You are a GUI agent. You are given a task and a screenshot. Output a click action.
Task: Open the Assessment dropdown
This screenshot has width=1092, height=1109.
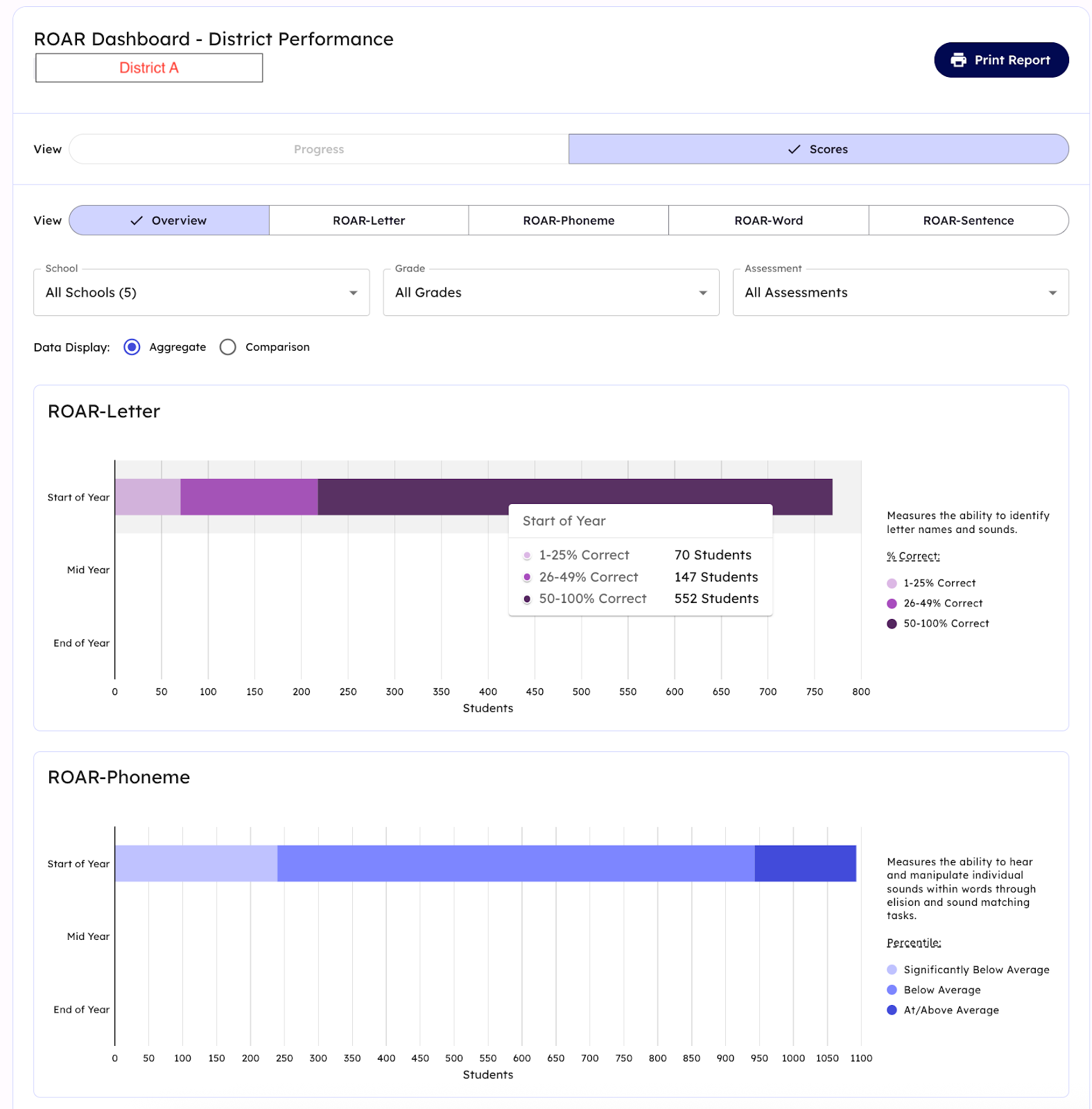pos(900,292)
